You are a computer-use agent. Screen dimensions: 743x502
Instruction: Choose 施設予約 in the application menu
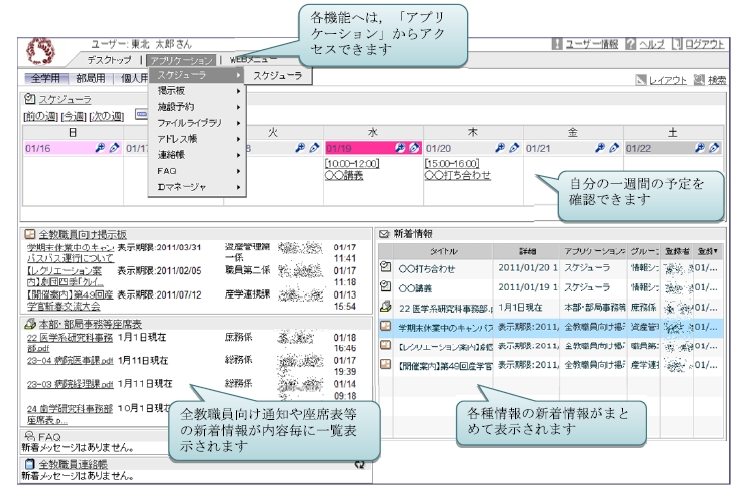197,107
